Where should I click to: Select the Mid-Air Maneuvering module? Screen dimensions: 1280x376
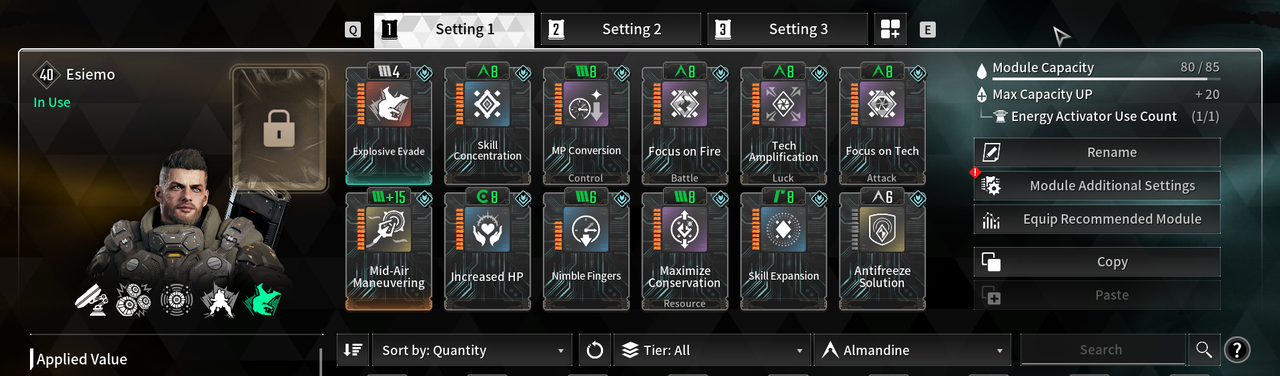(x=389, y=249)
